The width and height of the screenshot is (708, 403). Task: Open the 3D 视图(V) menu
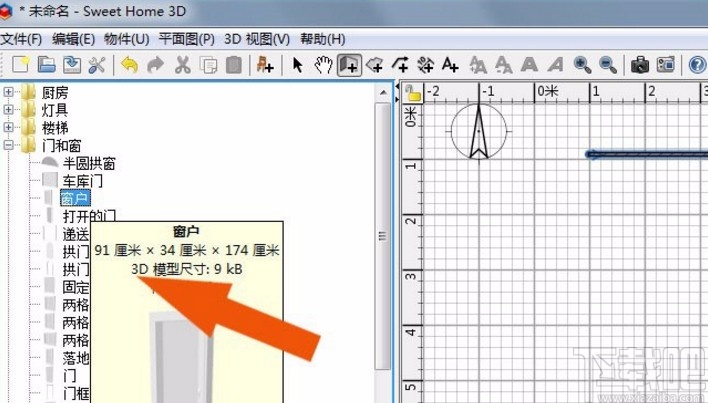[x=257, y=39]
